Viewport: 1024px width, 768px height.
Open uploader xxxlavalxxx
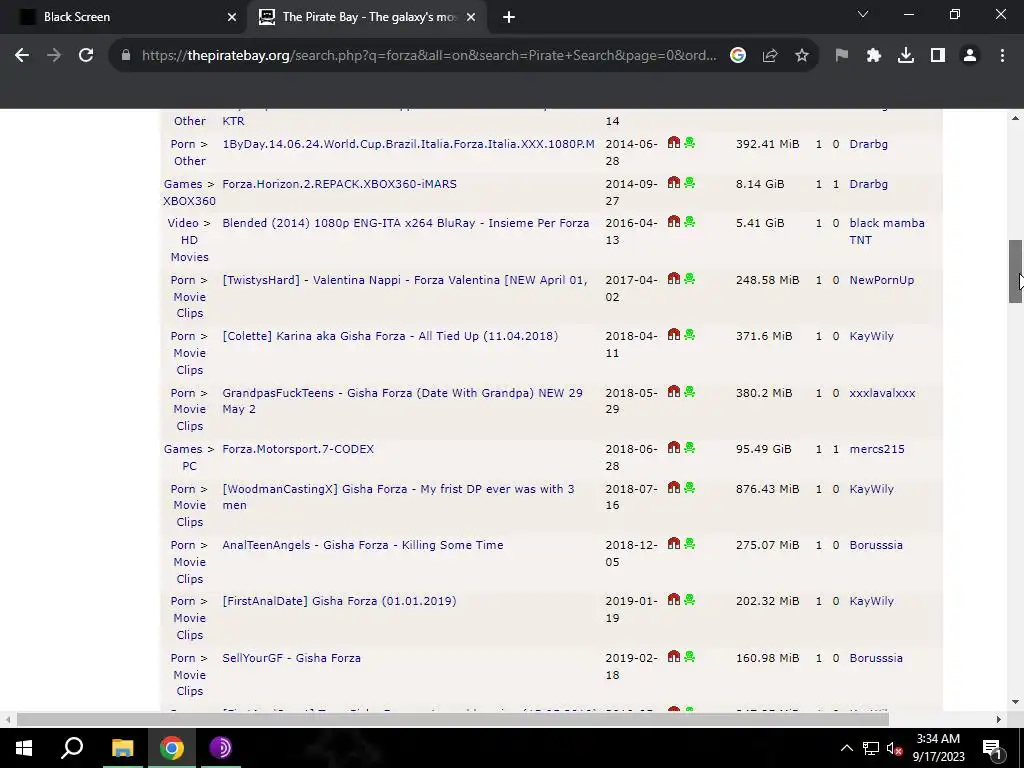click(x=882, y=393)
